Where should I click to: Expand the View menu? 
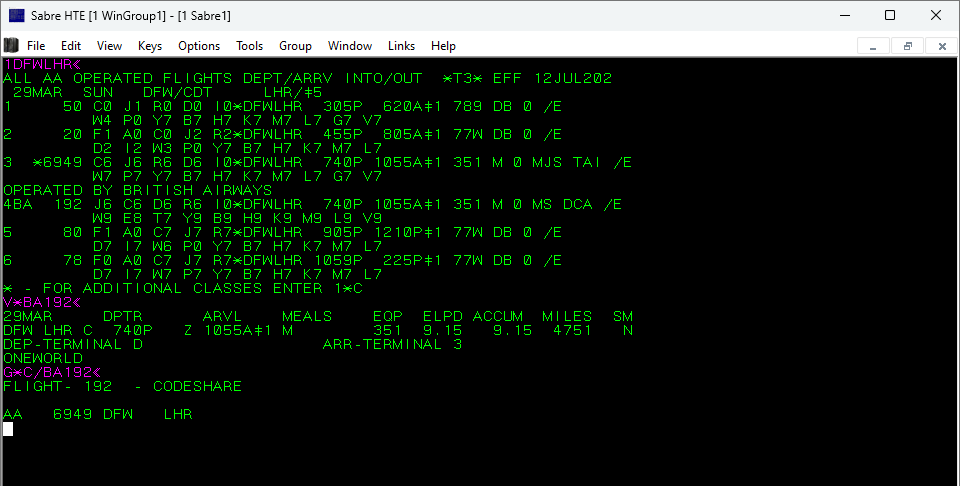coord(109,46)
